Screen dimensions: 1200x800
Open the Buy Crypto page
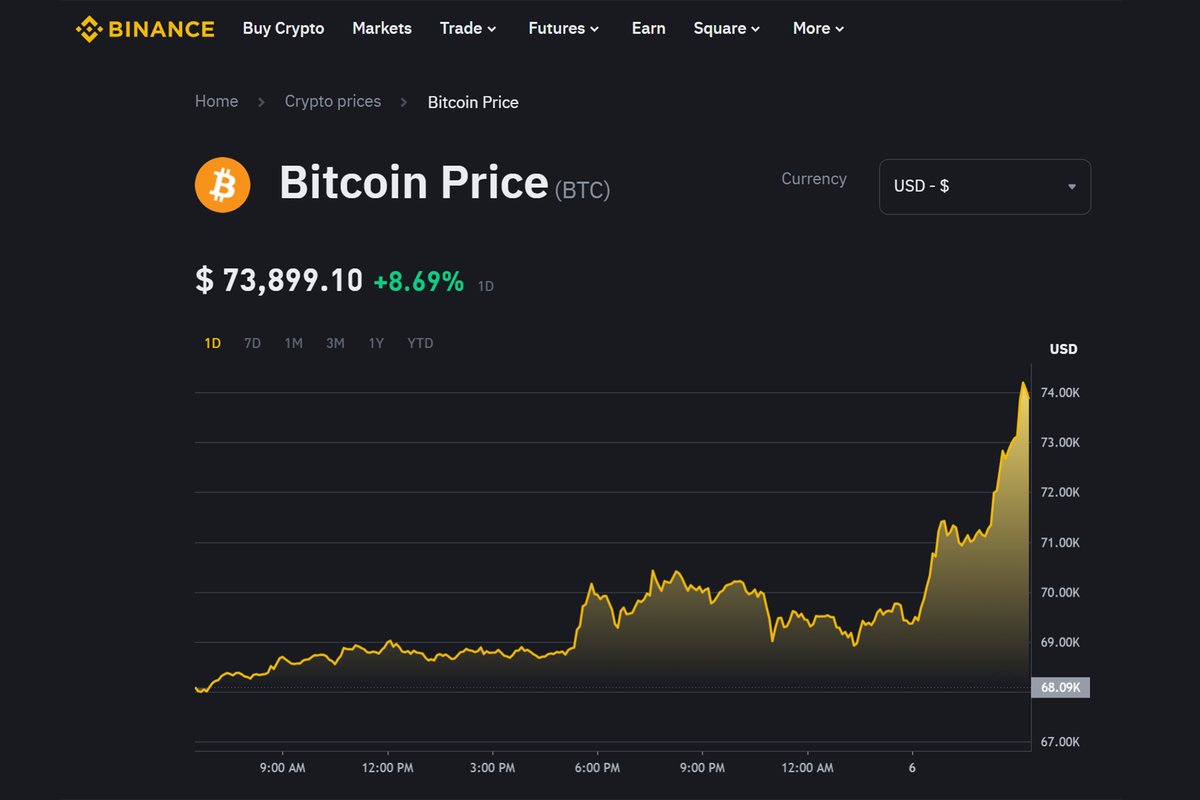[283, 29]
